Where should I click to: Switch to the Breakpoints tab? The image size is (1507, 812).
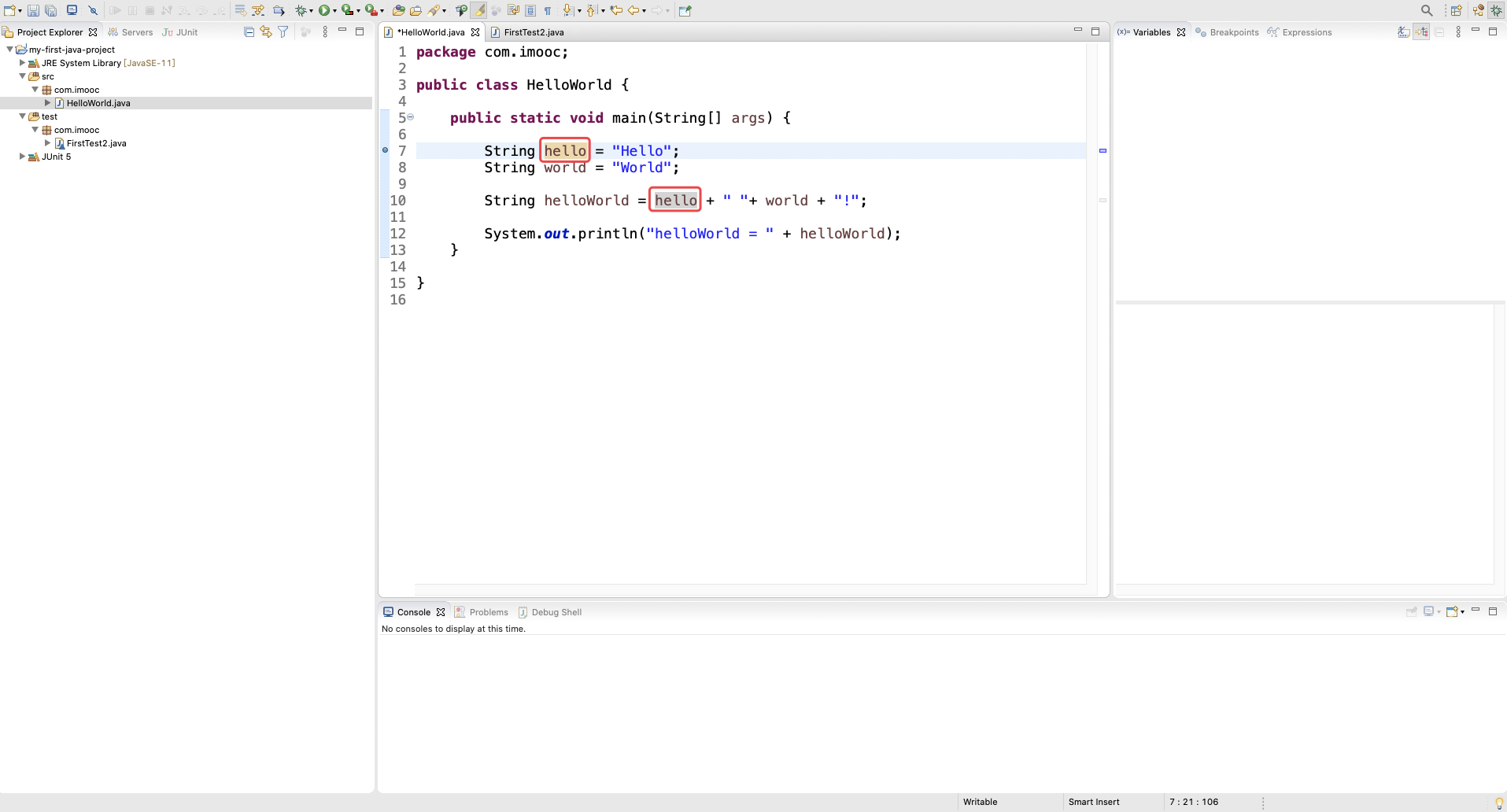pos(1227,32)
